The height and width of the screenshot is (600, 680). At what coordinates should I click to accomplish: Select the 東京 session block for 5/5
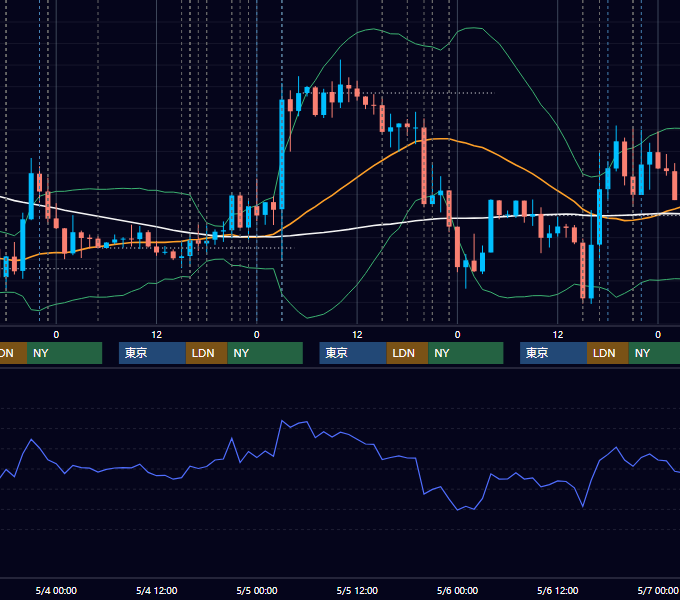[x=353, y=353]
